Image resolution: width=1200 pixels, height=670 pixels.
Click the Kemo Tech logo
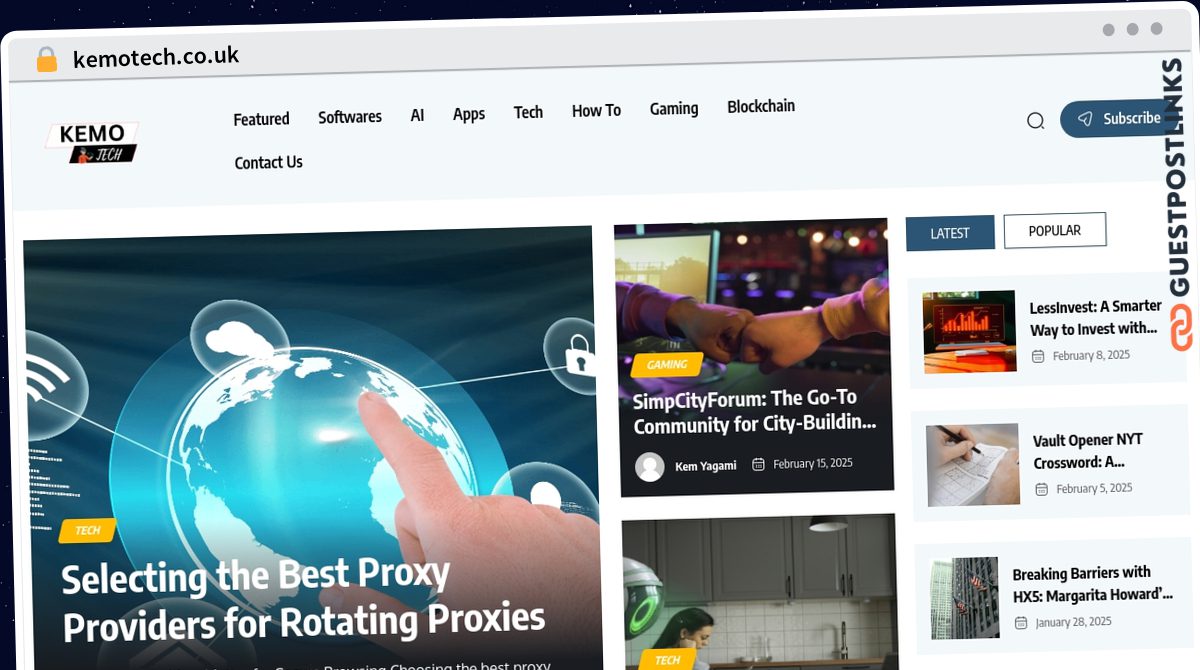coord(92,143)
